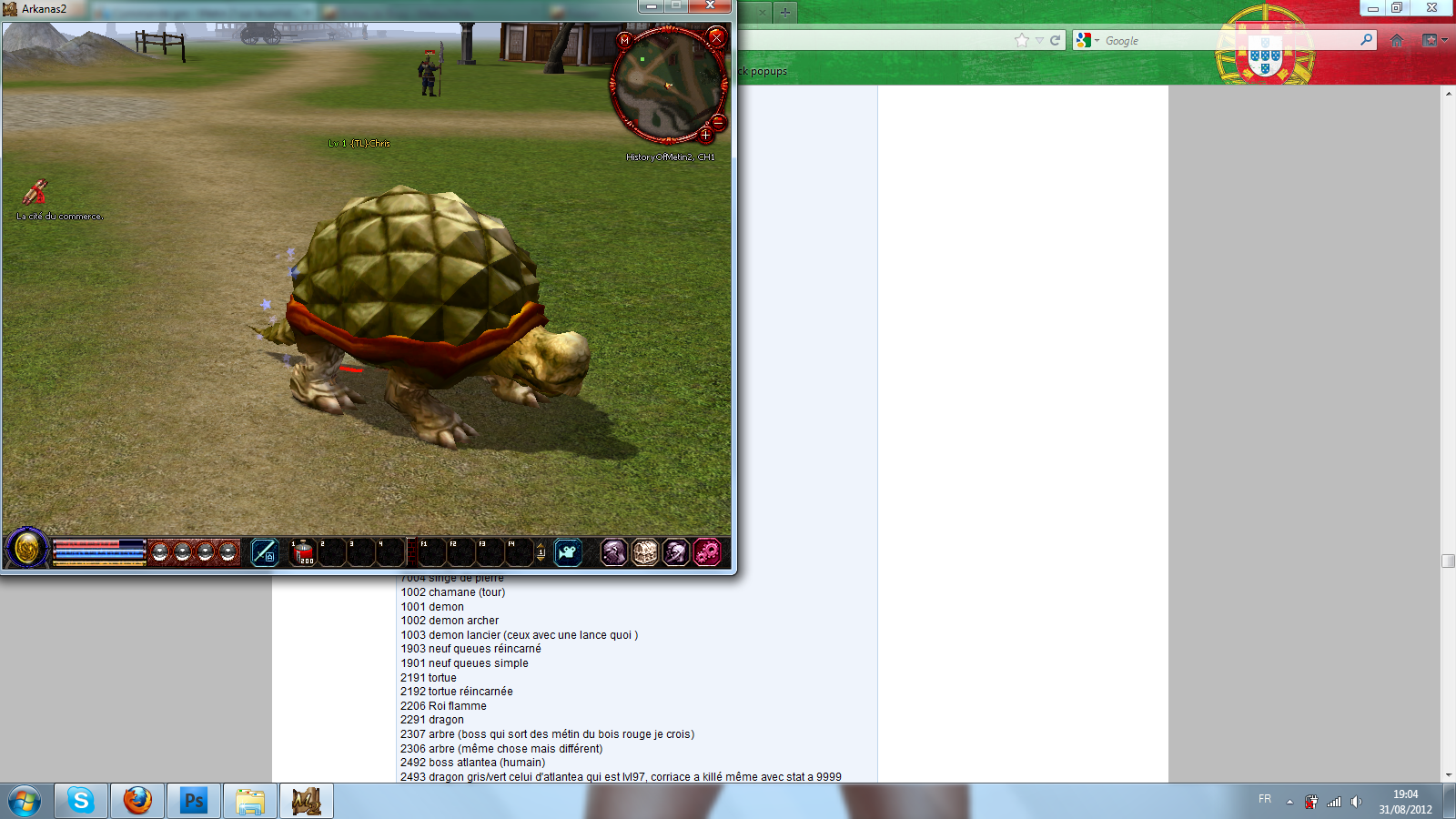This screenshot has width=1456, height=819.
Task: Zoom out minimap with minus button
Action: tap(718, 121)
